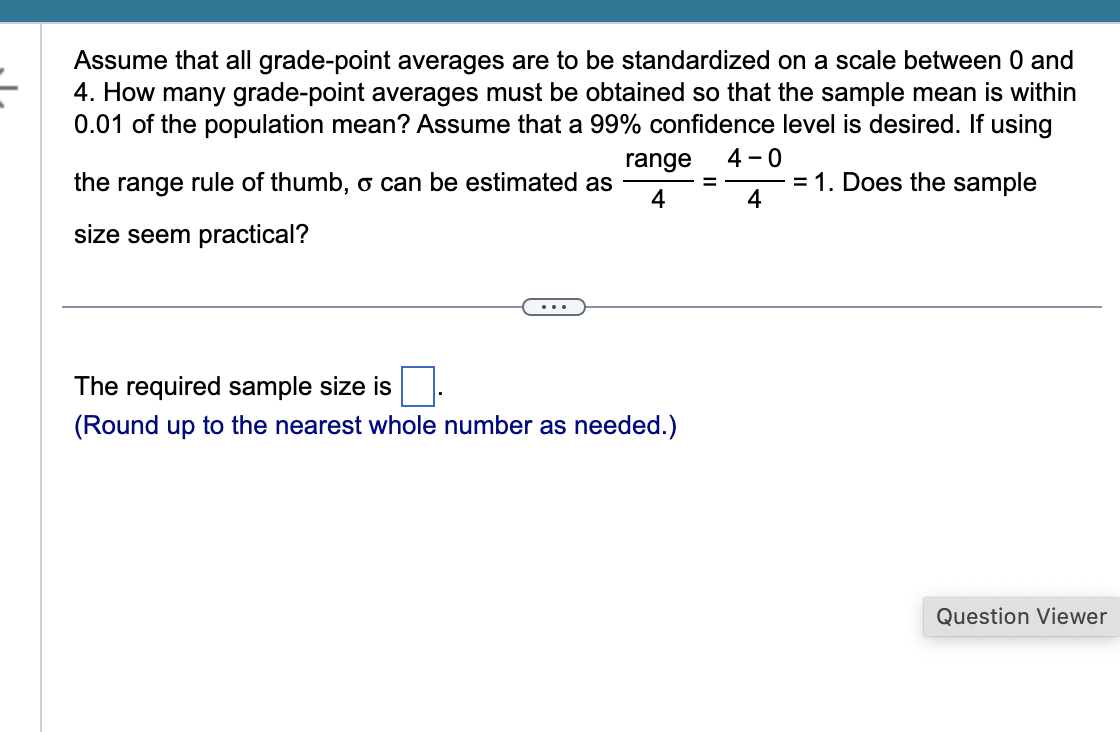1120x732 pixels.
Task: Click the σ symbol in the question text
Action: click(x=364, y=184)
